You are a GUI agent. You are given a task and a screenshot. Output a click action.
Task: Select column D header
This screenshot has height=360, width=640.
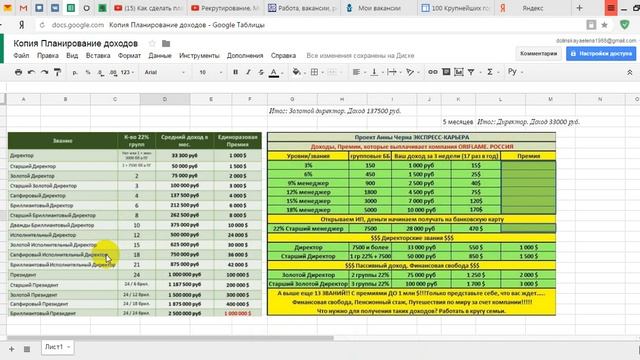pos(164,99)
